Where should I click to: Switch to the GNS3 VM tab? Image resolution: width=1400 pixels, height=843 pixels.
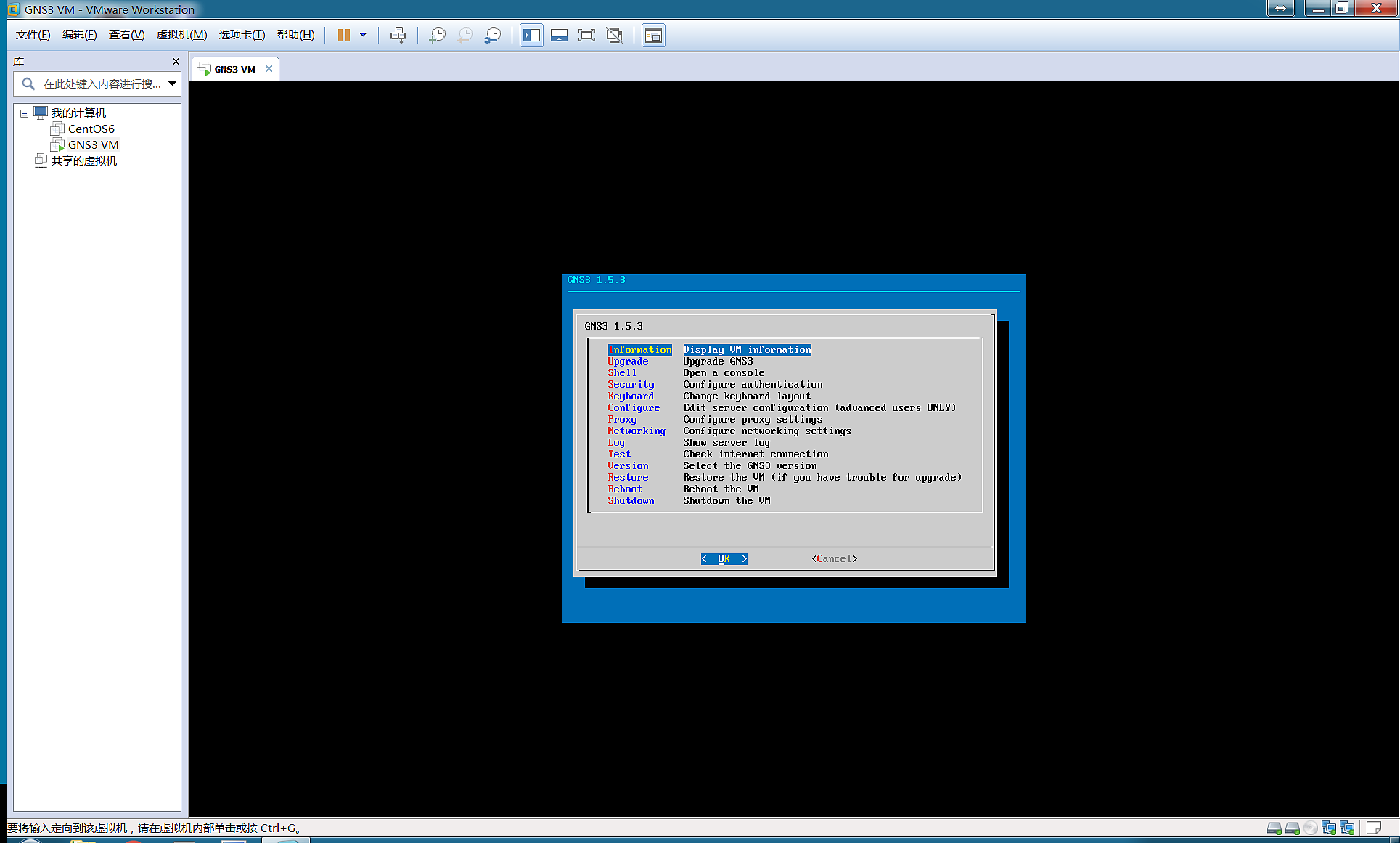[x=234, y=69]
